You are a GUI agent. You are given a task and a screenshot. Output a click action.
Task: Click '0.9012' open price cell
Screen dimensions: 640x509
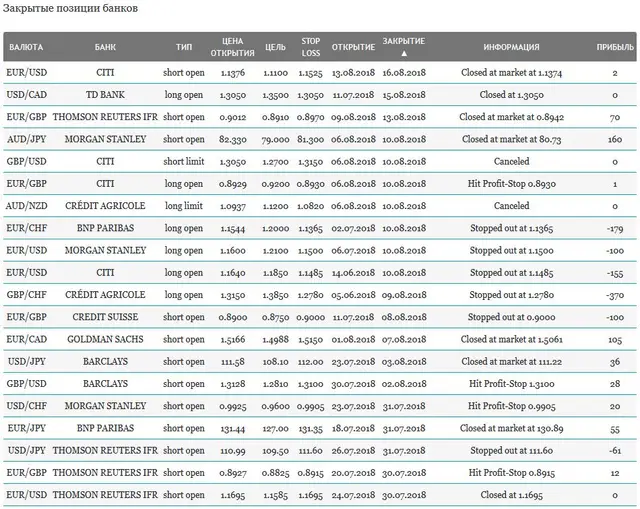tap(233, 118)
